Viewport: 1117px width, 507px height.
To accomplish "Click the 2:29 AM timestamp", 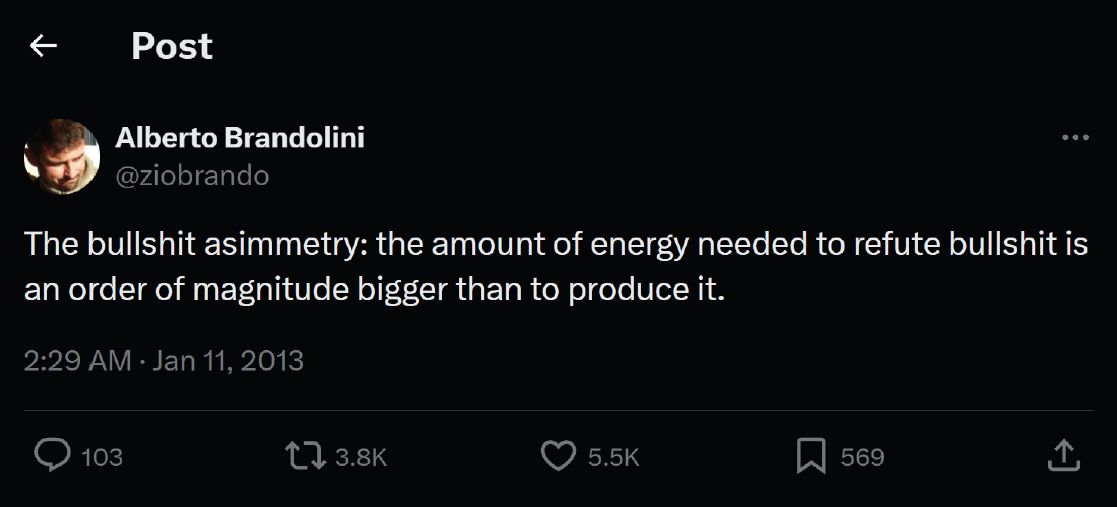I will [x=77, y=360].
